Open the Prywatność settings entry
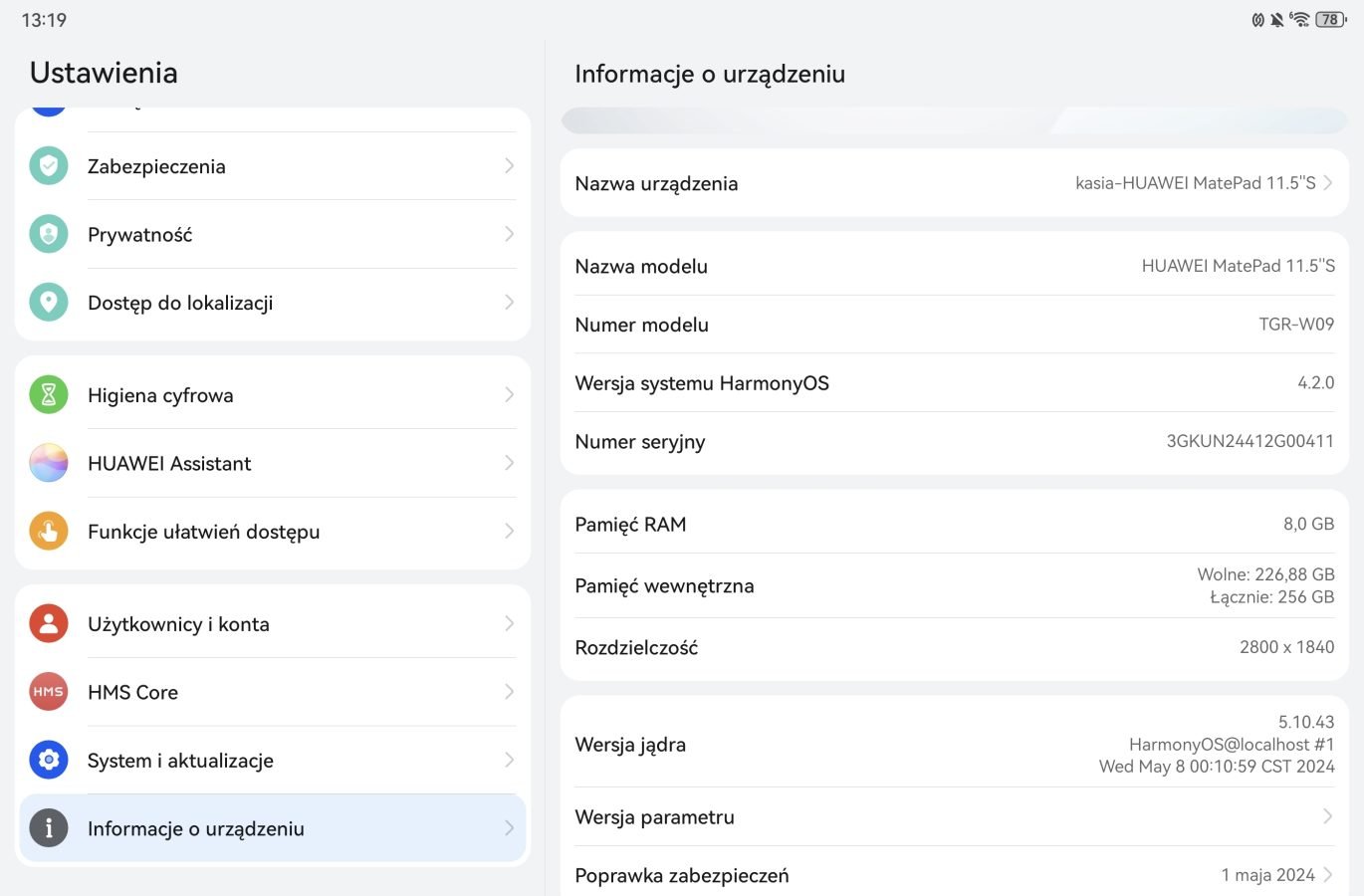1364x896 pixels. click(273, 234)
